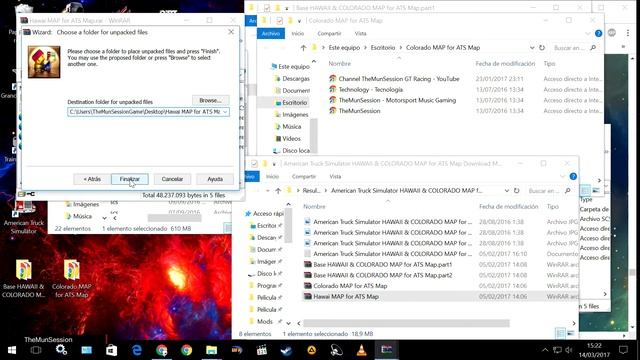Open Microsoft Edge on the taskbar
The width and height of the screenshot is (640, 360).
[x=137, y=350]
